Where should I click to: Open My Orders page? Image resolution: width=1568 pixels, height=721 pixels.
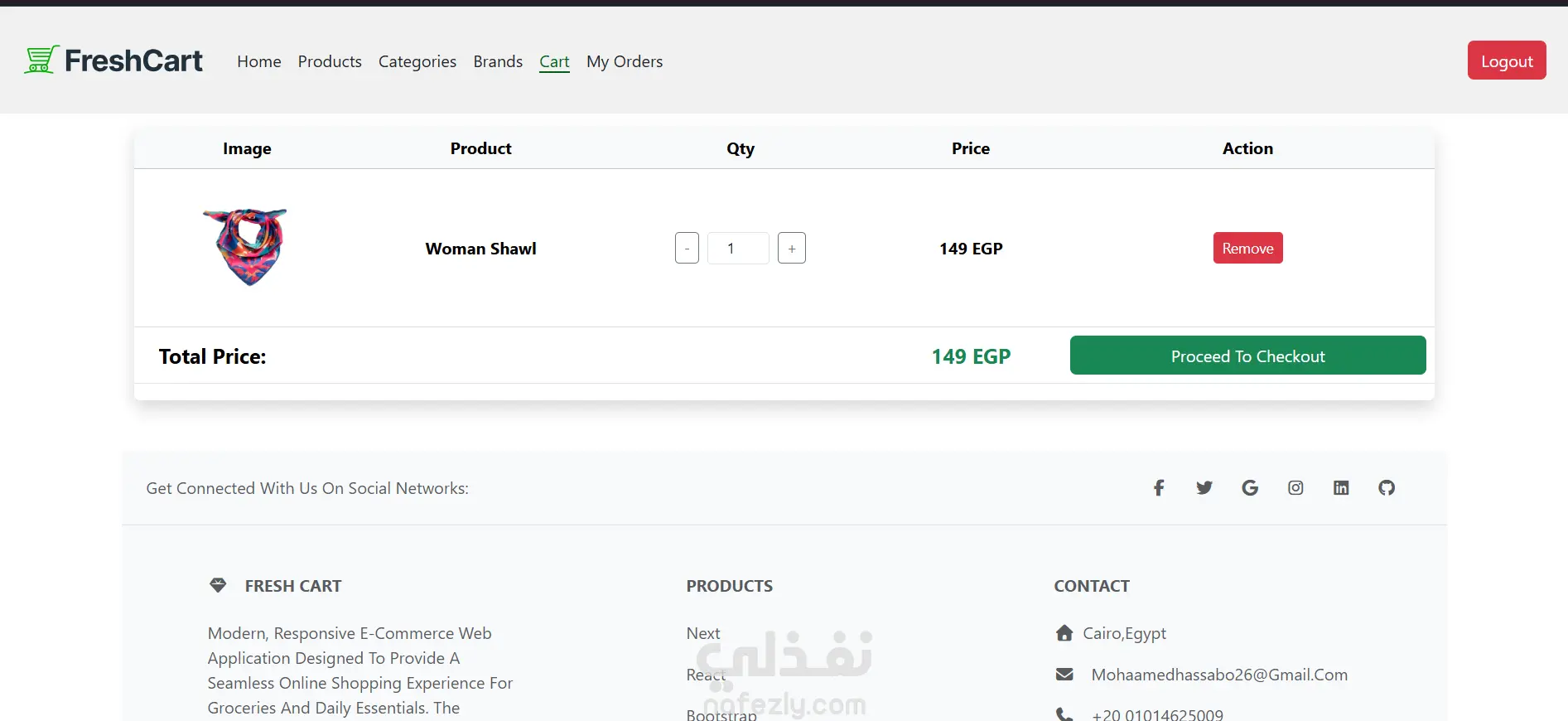(625, 61)
